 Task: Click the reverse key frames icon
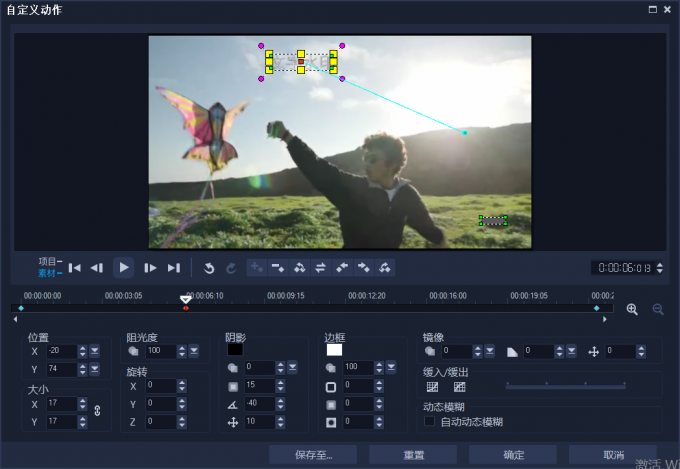pos(299,268)
